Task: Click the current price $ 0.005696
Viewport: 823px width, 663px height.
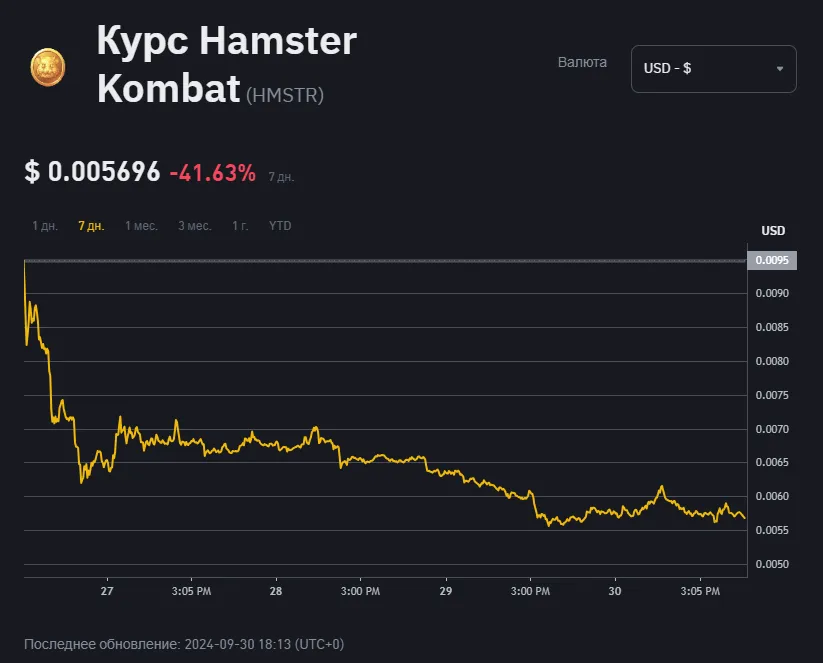Action: tap(91, 172)
